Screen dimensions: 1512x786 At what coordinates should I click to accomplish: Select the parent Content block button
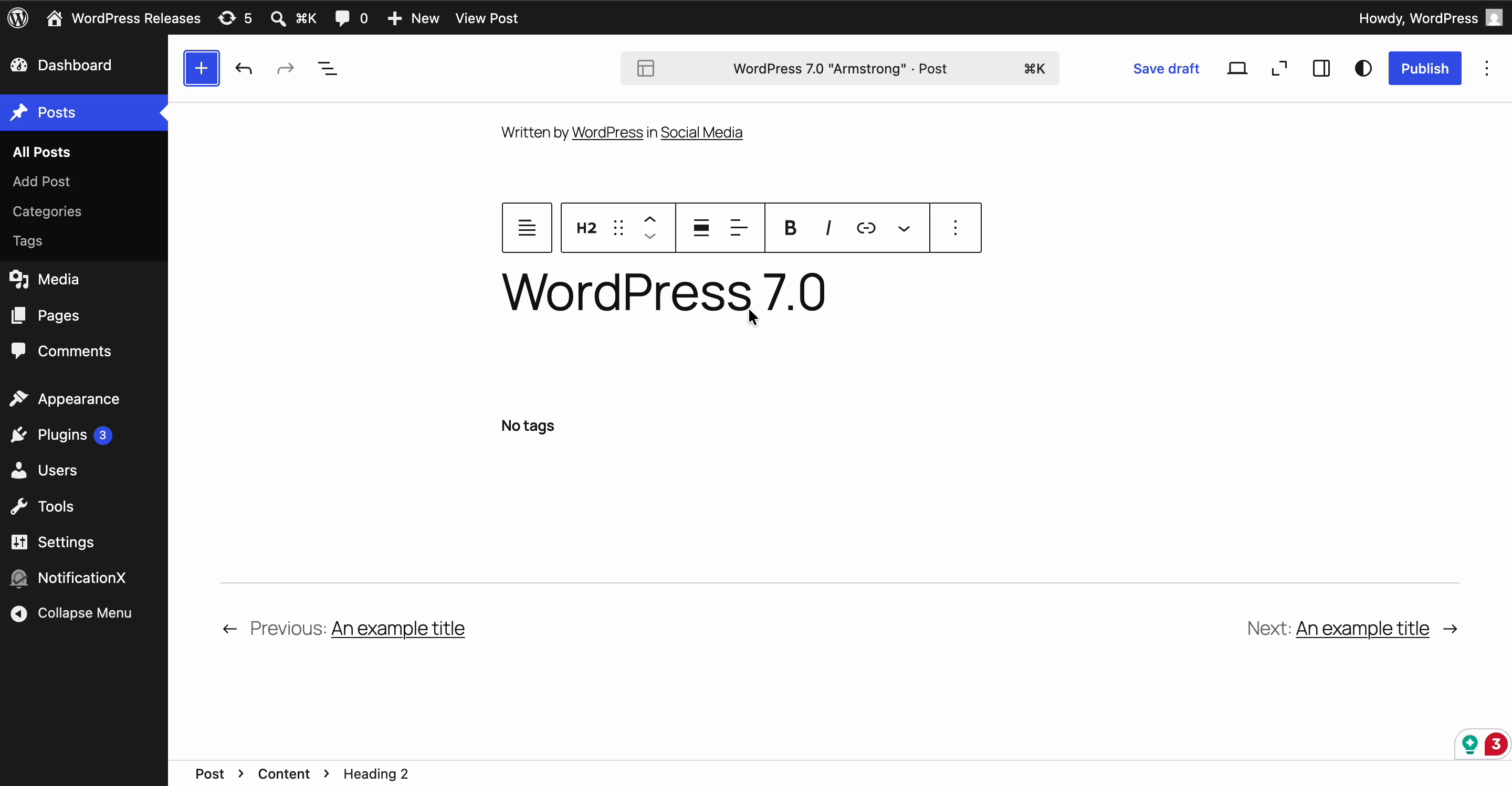[527, 228]
